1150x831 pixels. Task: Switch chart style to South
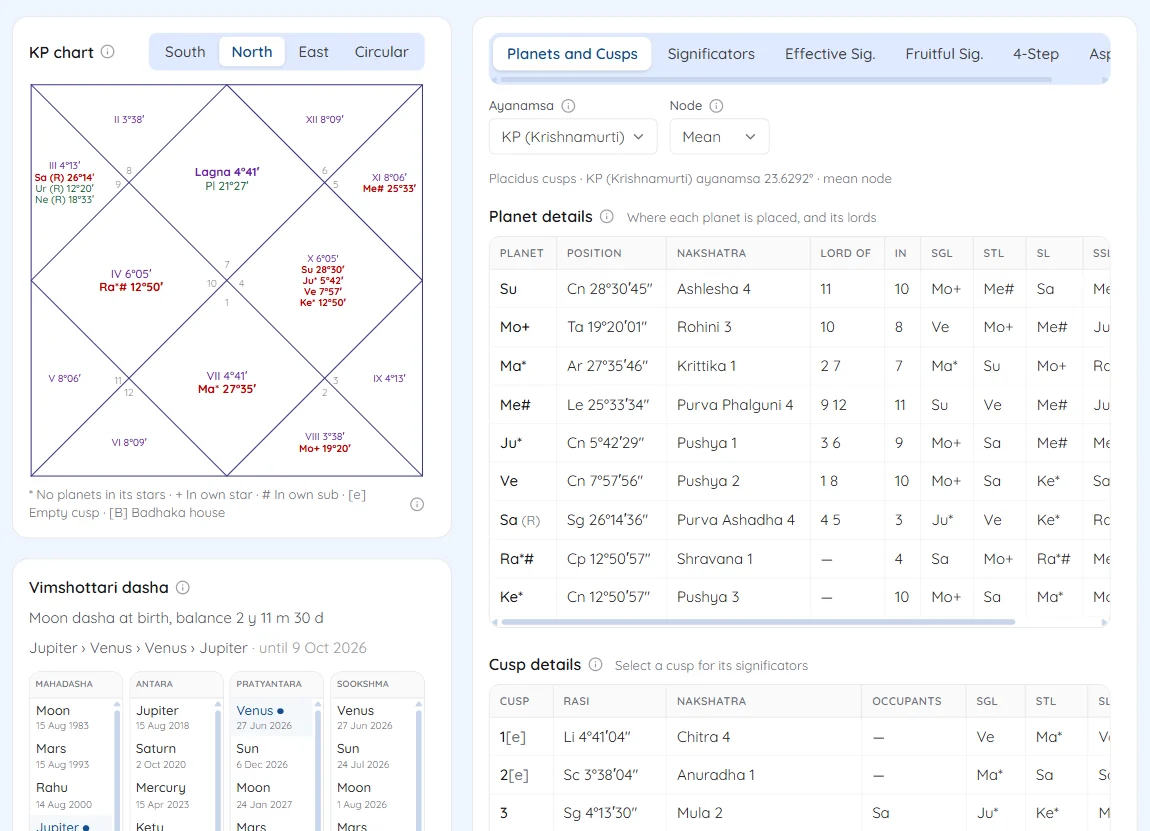point(185,52)
